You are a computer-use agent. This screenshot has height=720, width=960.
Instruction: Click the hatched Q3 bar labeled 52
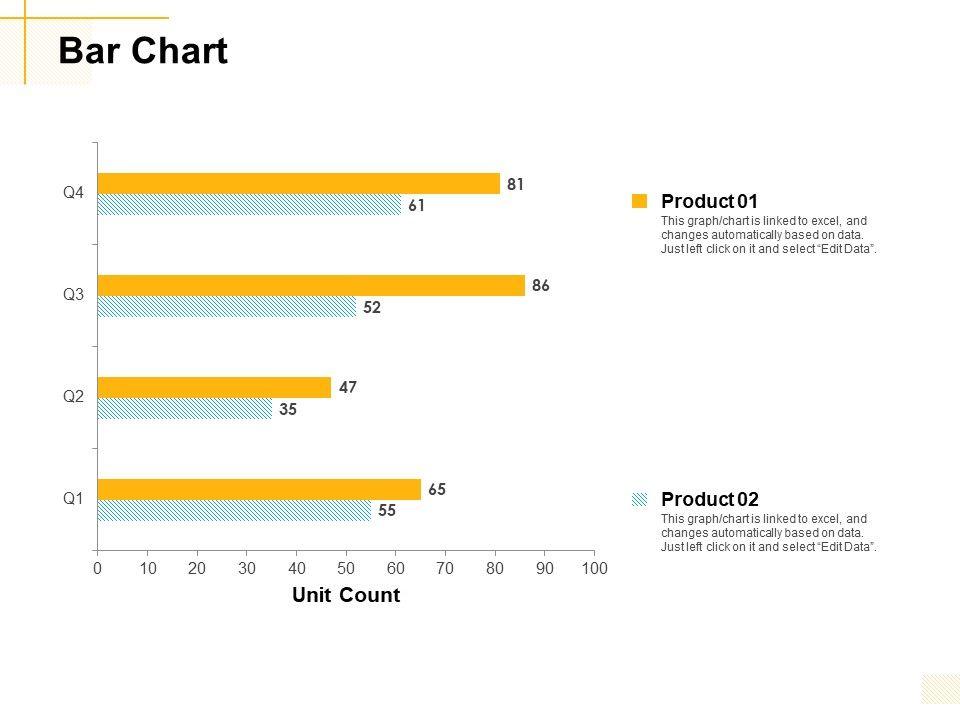(227, 307)
